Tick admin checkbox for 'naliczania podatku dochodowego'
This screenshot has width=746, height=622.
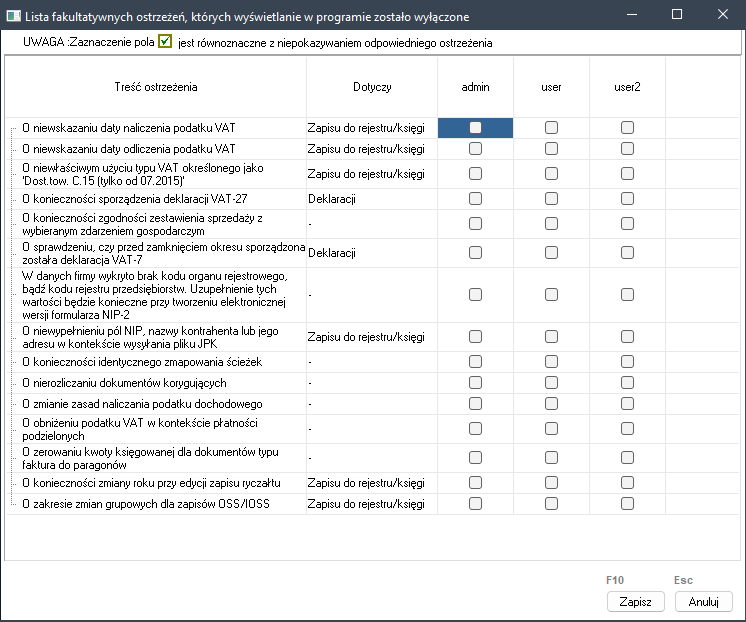pyautogui.click(x=475, y=404)
